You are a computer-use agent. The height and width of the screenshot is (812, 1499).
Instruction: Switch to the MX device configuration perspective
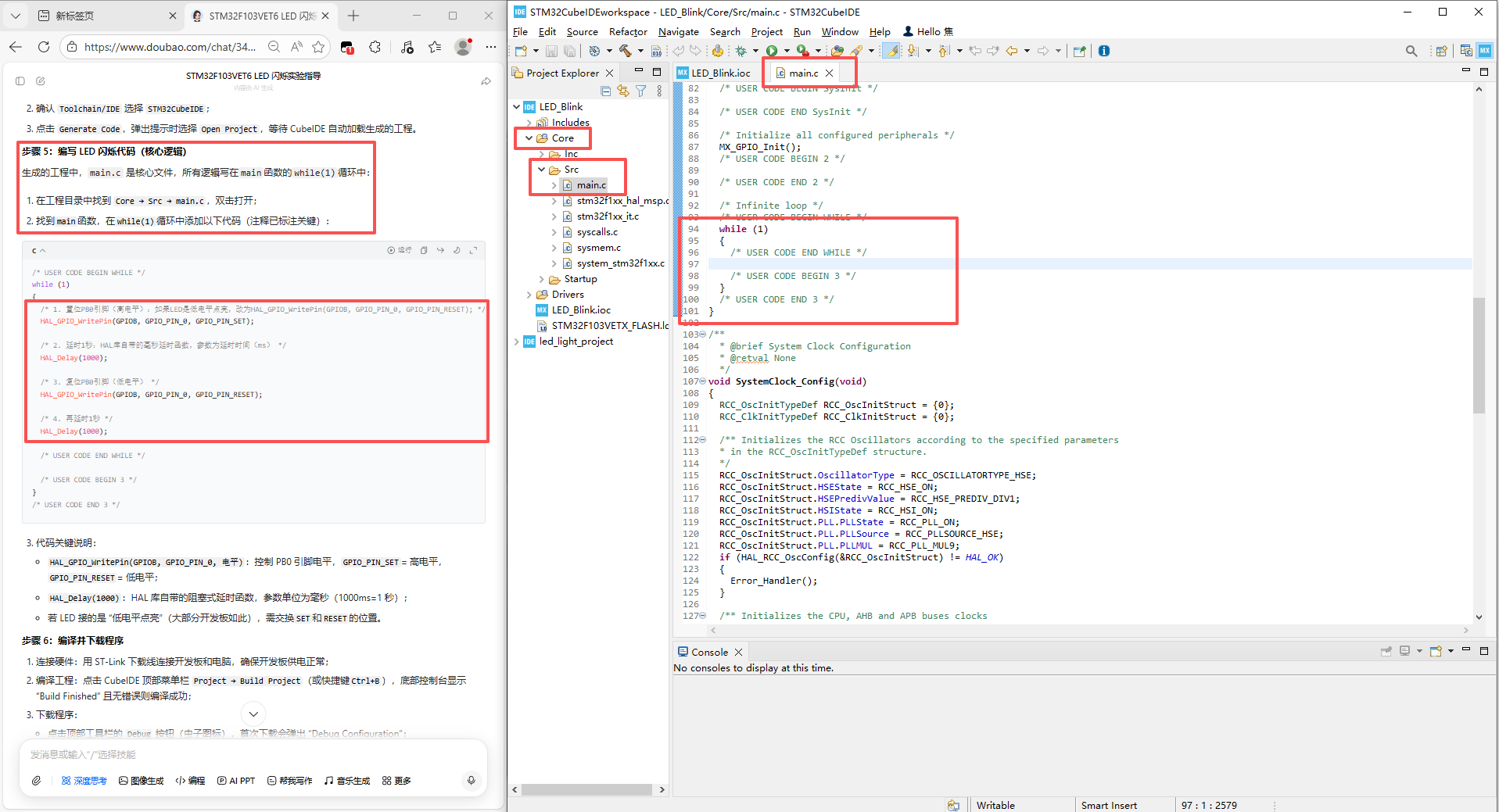(x=1485, y=51)
